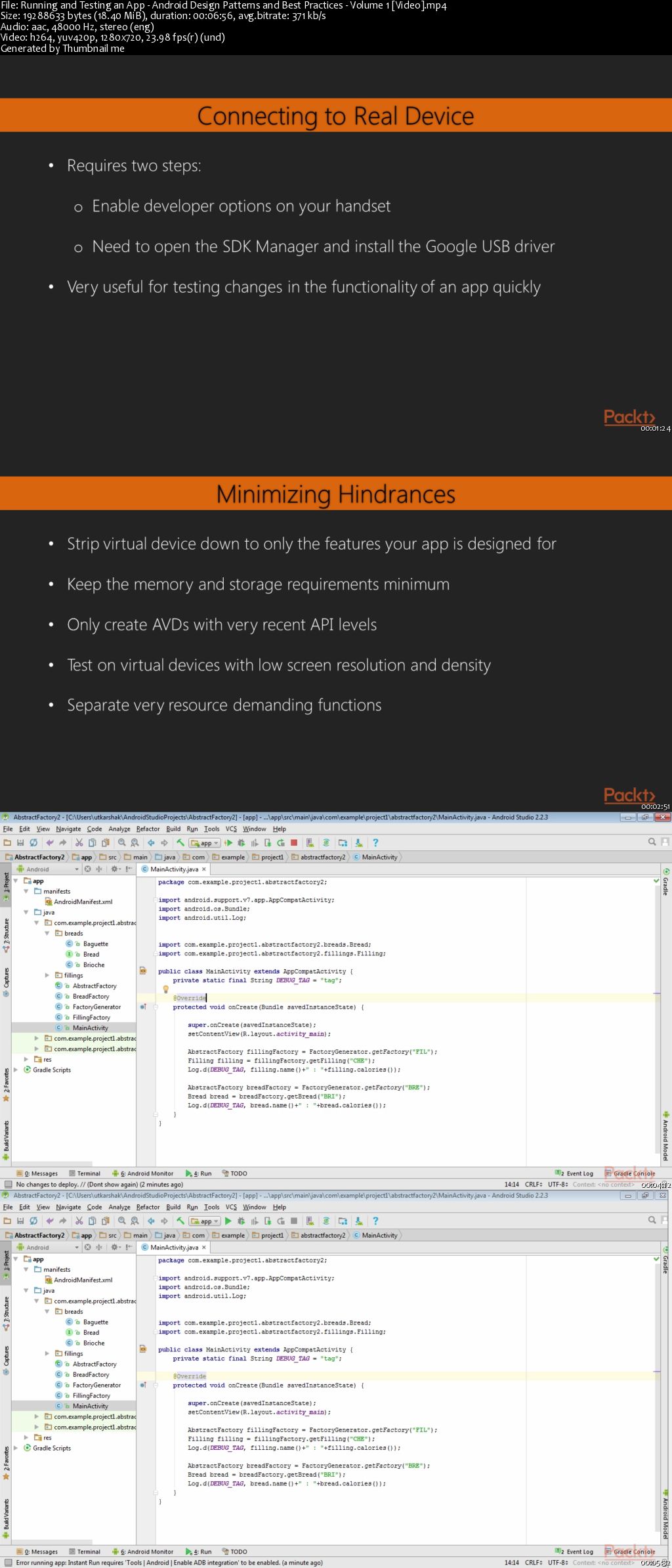Toggle the Captures tool window in 00:04:22 frame
Screen dimensions: 672x1568
(6, 982)
